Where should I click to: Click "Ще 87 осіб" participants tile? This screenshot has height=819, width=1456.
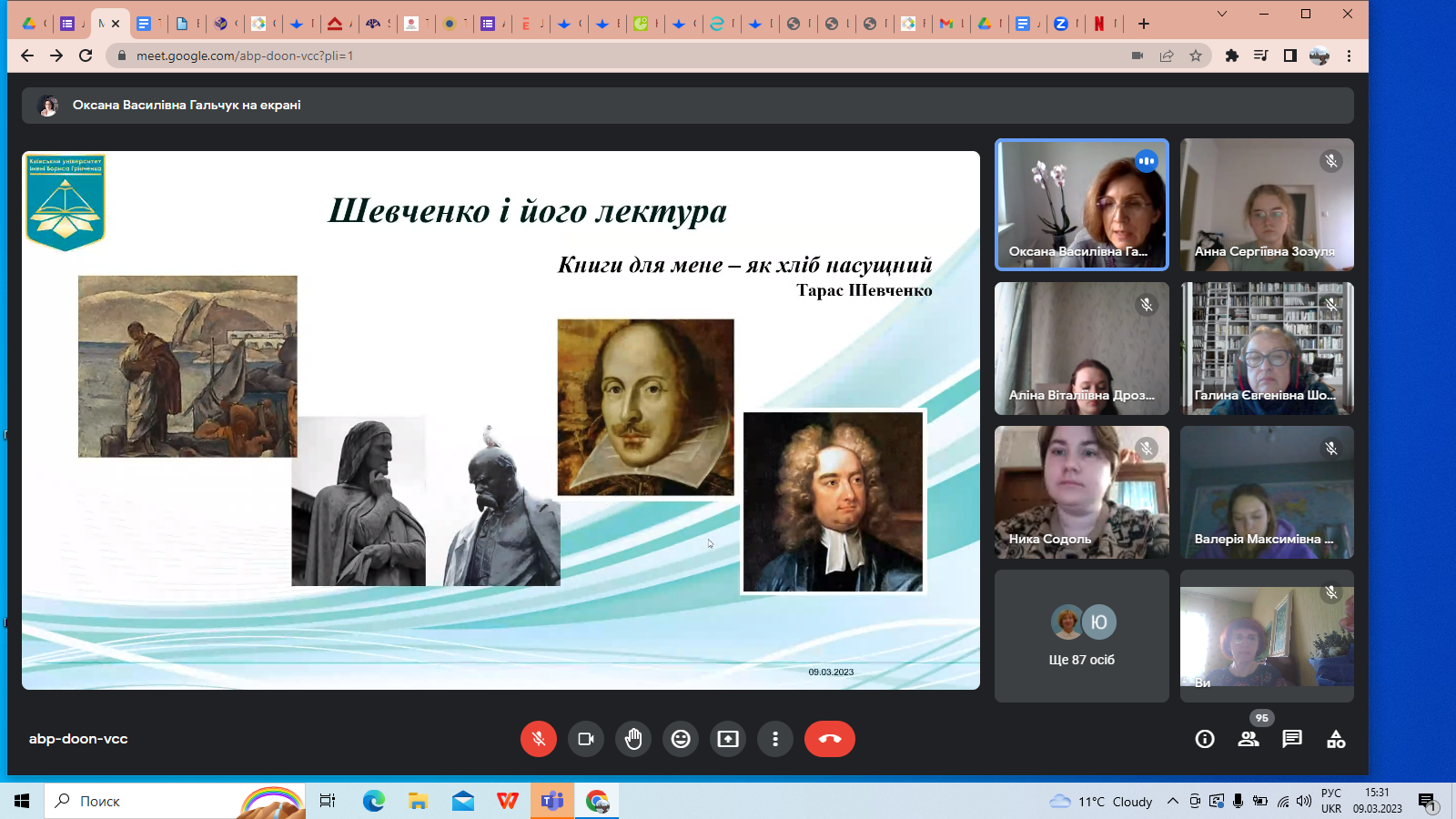1081,636
